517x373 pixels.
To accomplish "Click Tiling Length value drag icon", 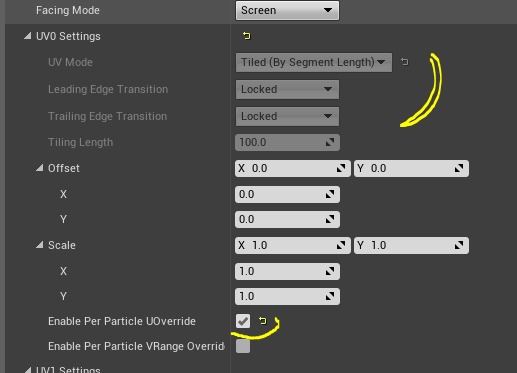I will pos(330,142).
